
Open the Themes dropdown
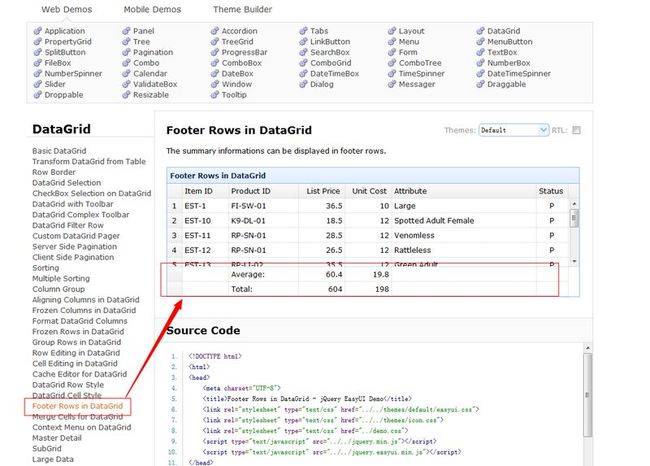coord(514,130)
